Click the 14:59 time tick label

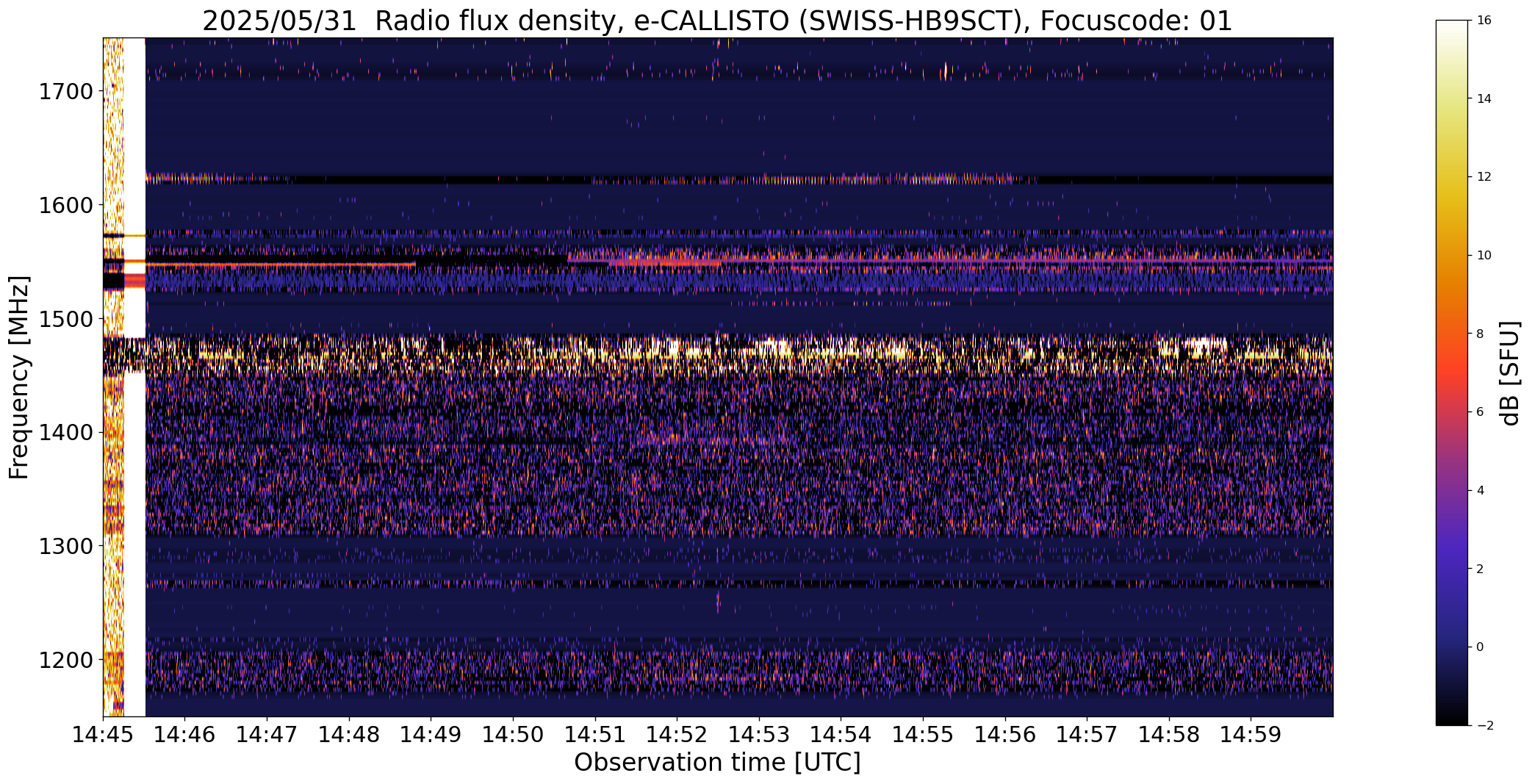point(1251,734)
